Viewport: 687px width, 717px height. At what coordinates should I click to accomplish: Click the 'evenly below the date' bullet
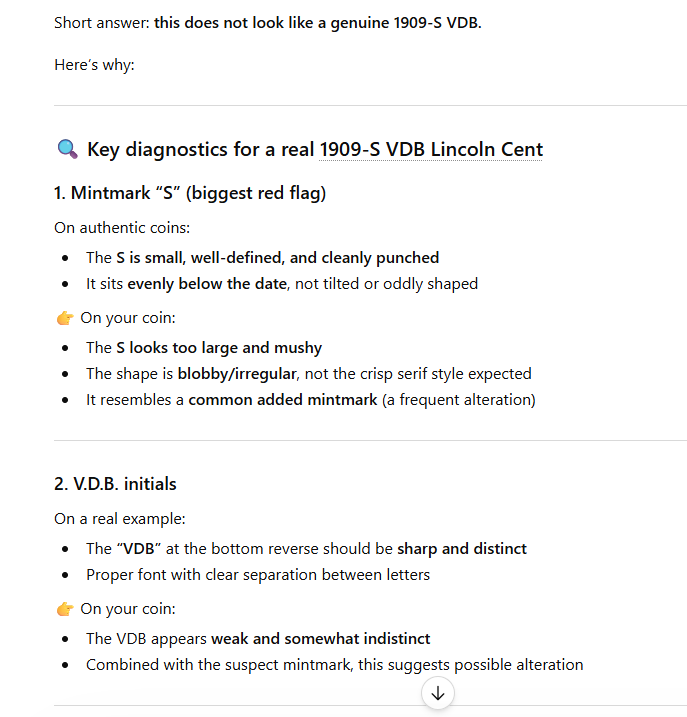(x=282, y=283)
